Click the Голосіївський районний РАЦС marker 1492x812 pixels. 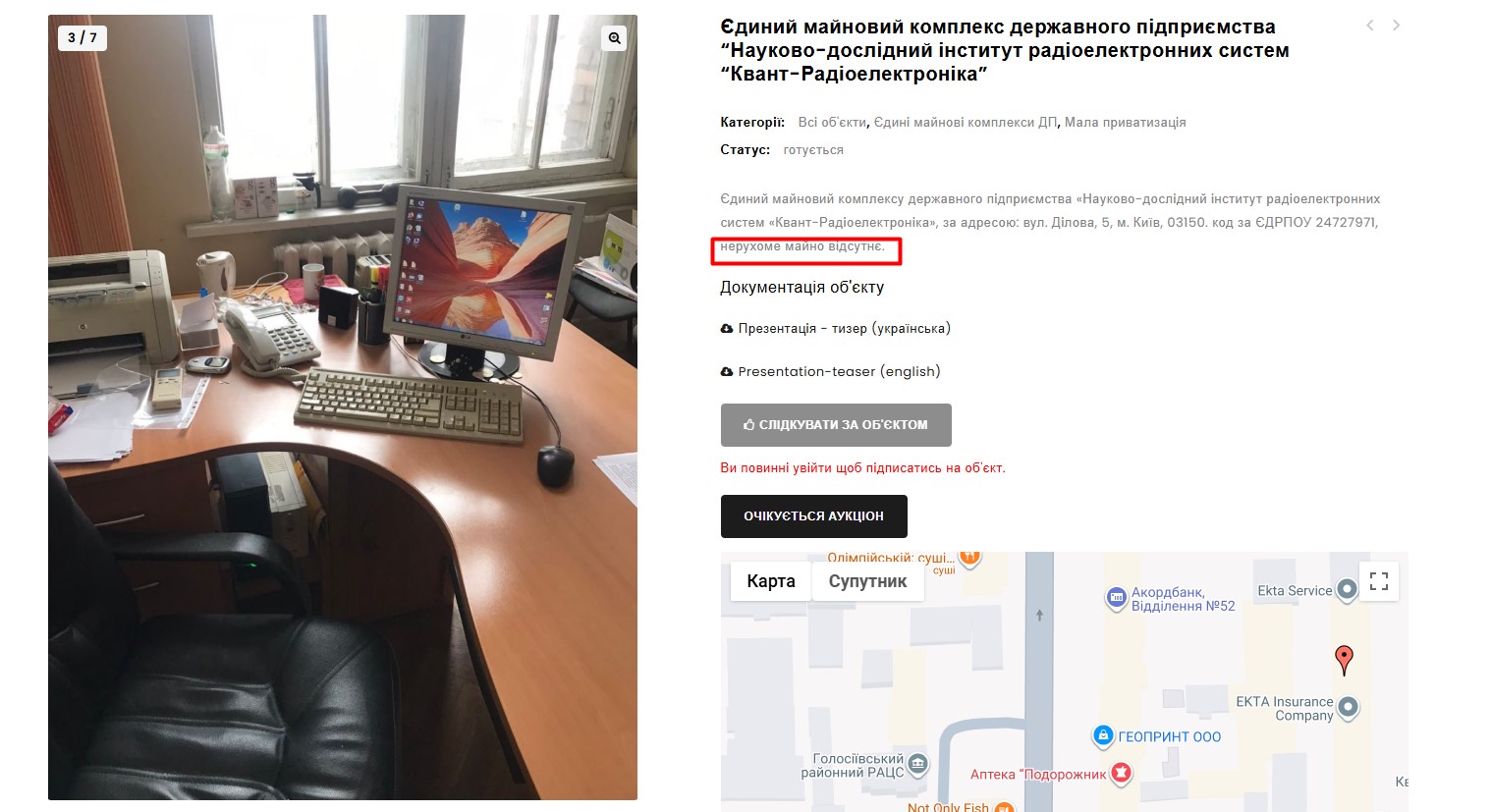pos(917,764)
